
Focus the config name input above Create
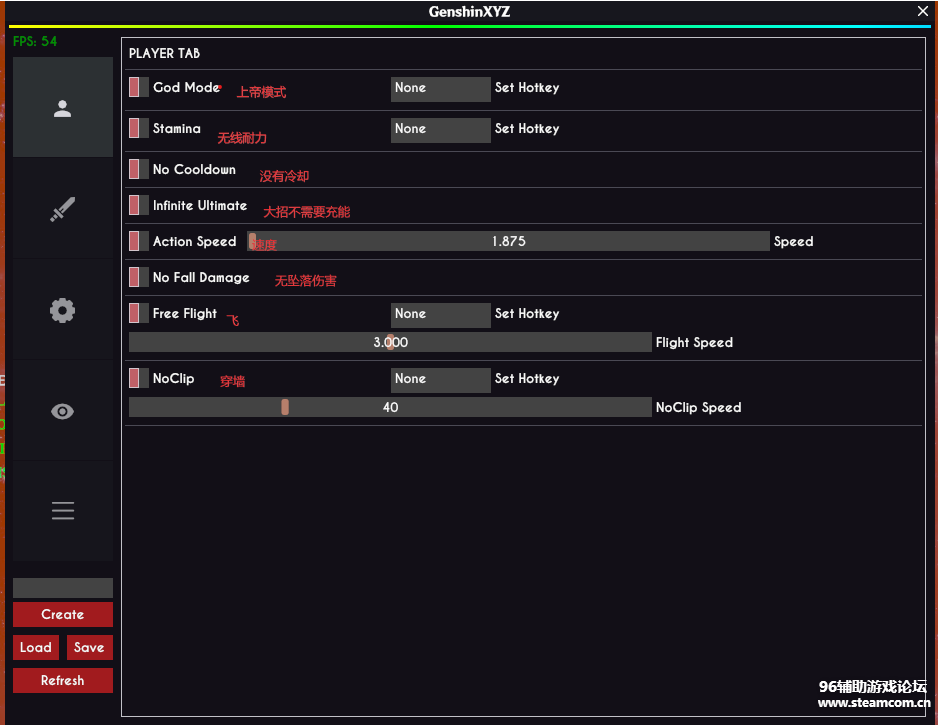coord(63,587)
